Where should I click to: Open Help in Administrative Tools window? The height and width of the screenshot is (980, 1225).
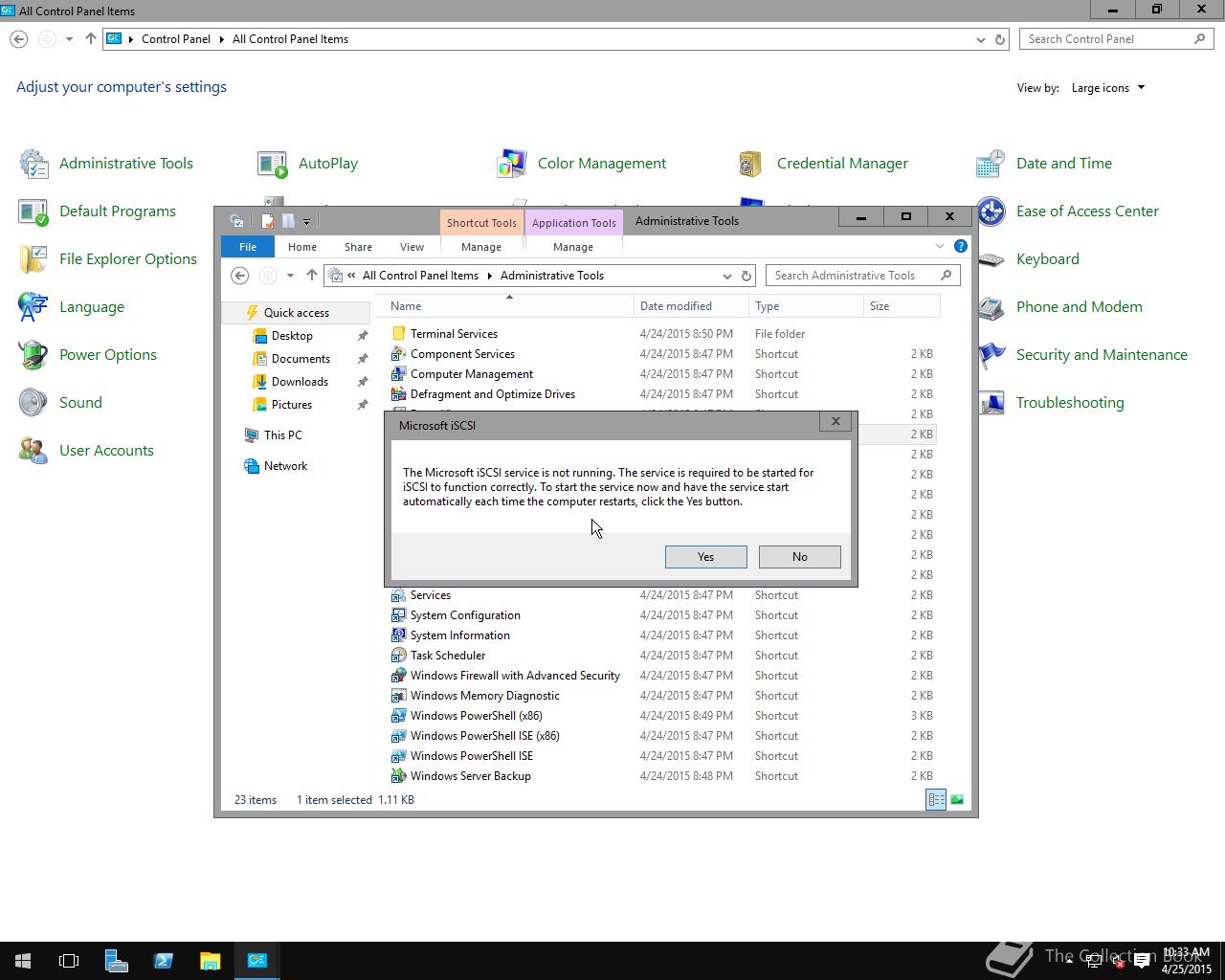point(960,247)
